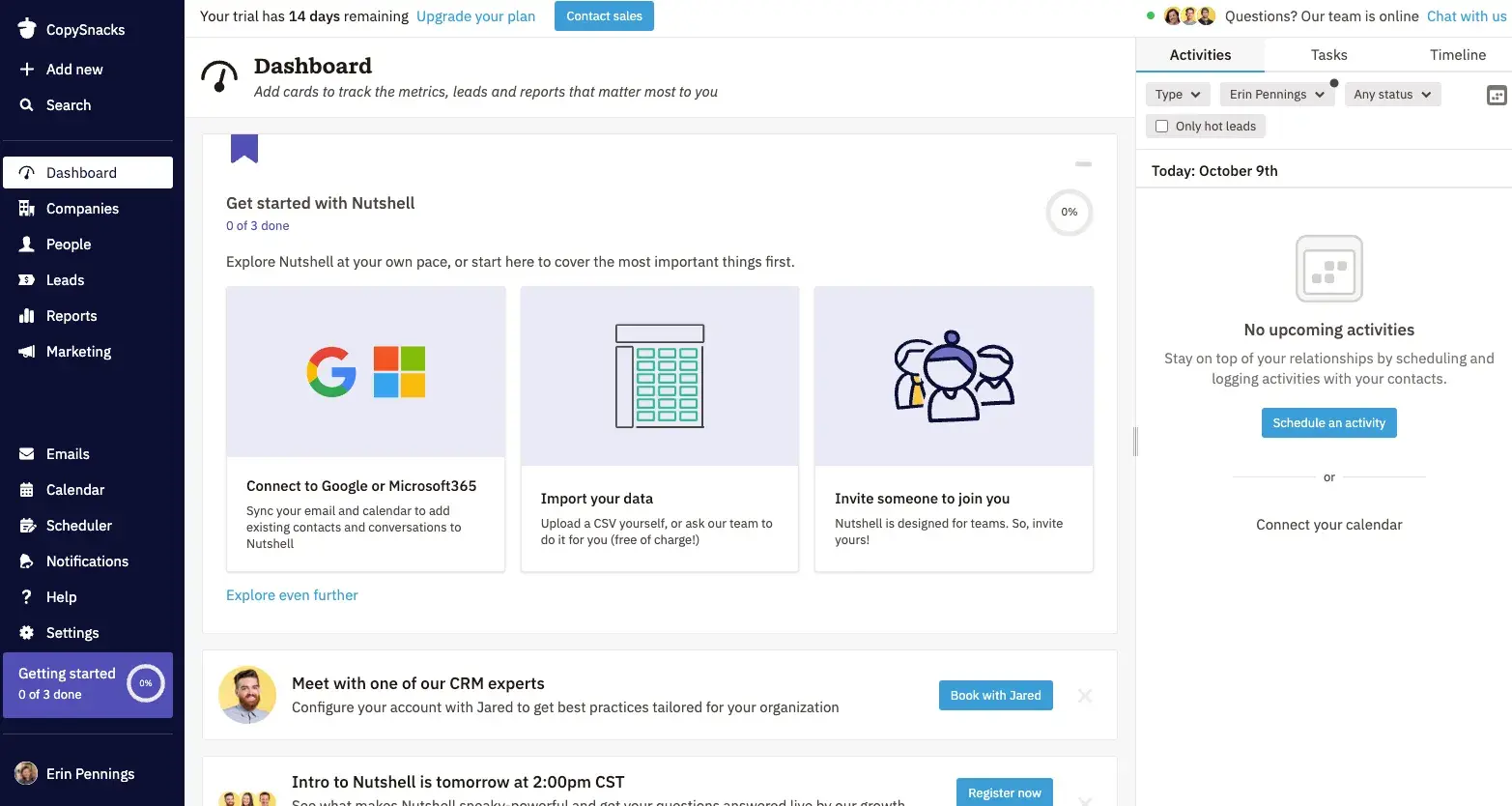Open the Any status dropdown
The height and width of the screenshot is (806, 1512).
pyautogui.click(x=1391, y=95)
